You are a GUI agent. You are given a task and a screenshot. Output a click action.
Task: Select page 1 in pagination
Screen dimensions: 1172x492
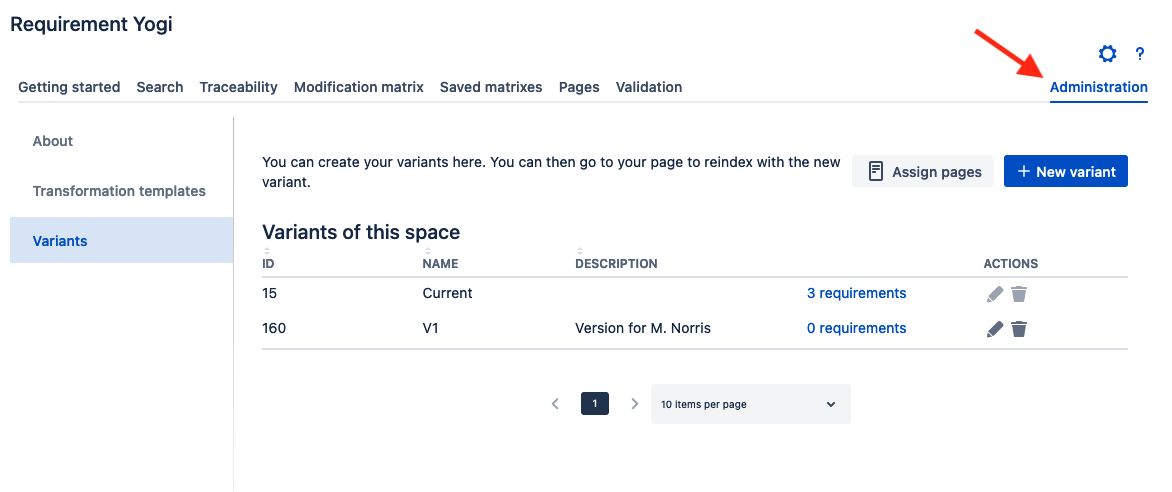coord(595,404)
